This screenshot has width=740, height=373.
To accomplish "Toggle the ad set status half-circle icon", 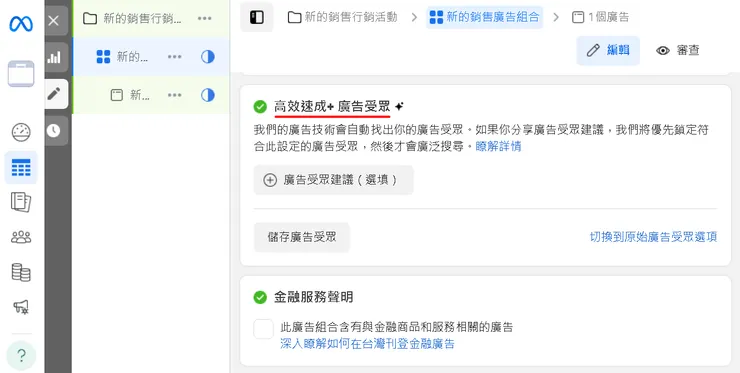I will tap(208, 57).
